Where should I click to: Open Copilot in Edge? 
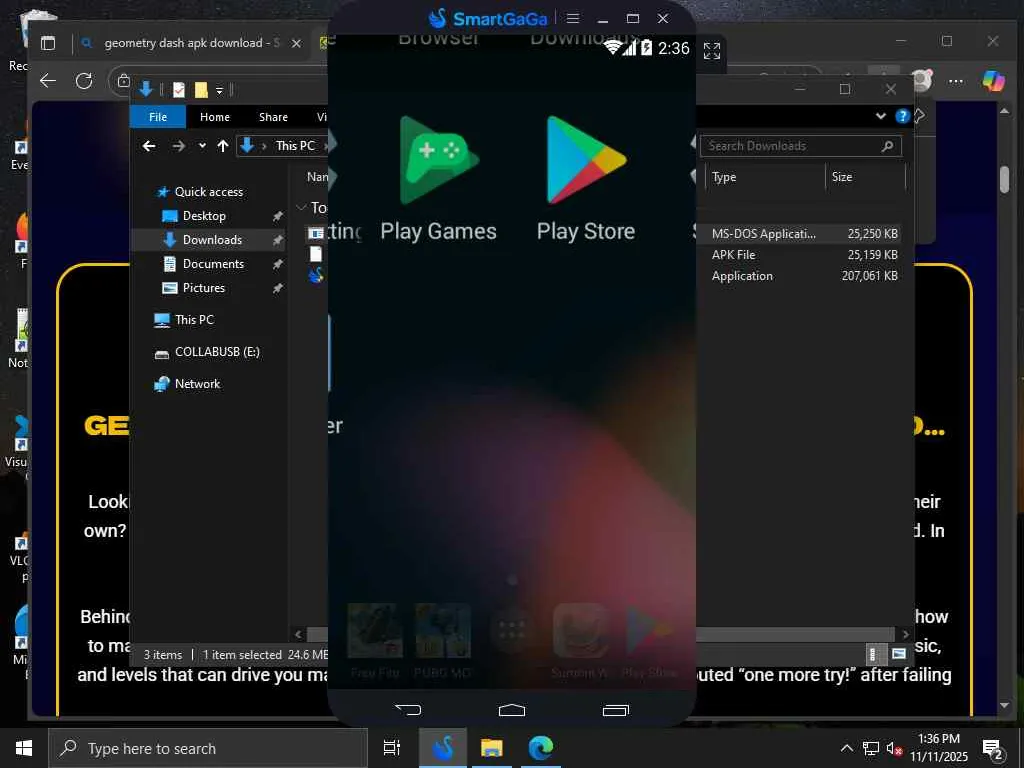click(x=993, y=80)
